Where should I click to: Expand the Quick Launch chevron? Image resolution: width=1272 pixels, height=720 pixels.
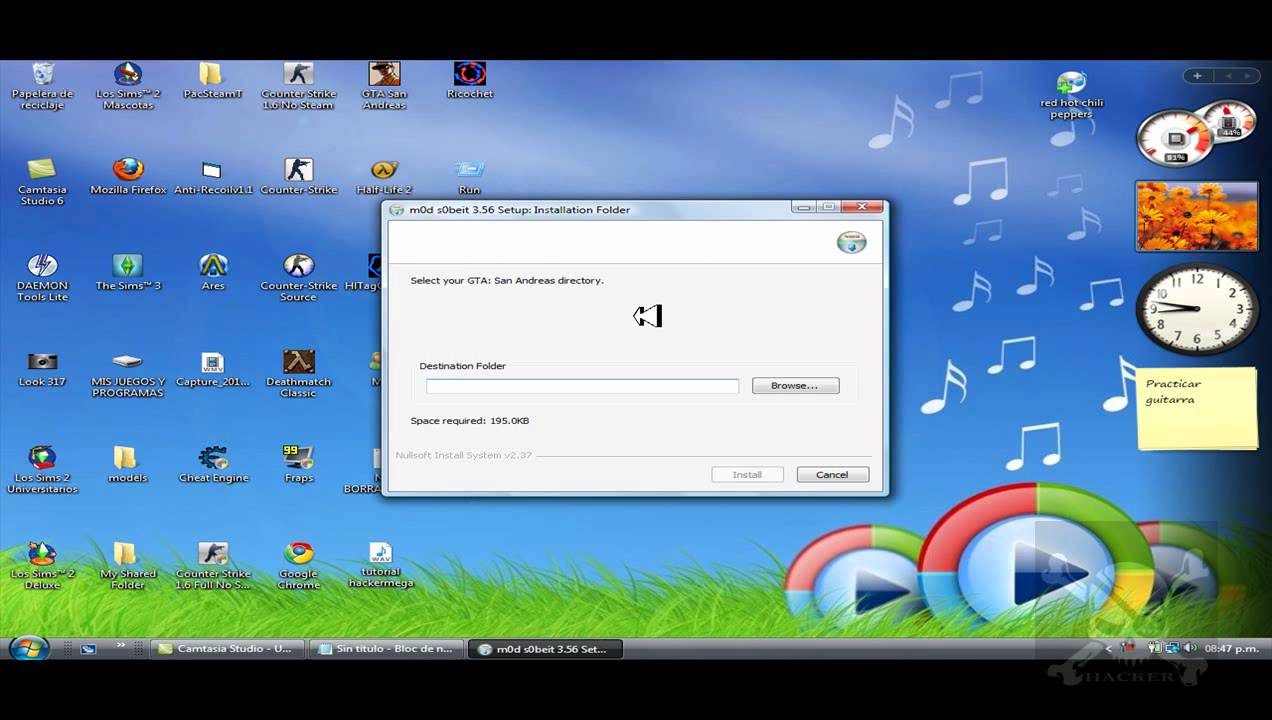point(121,646)
